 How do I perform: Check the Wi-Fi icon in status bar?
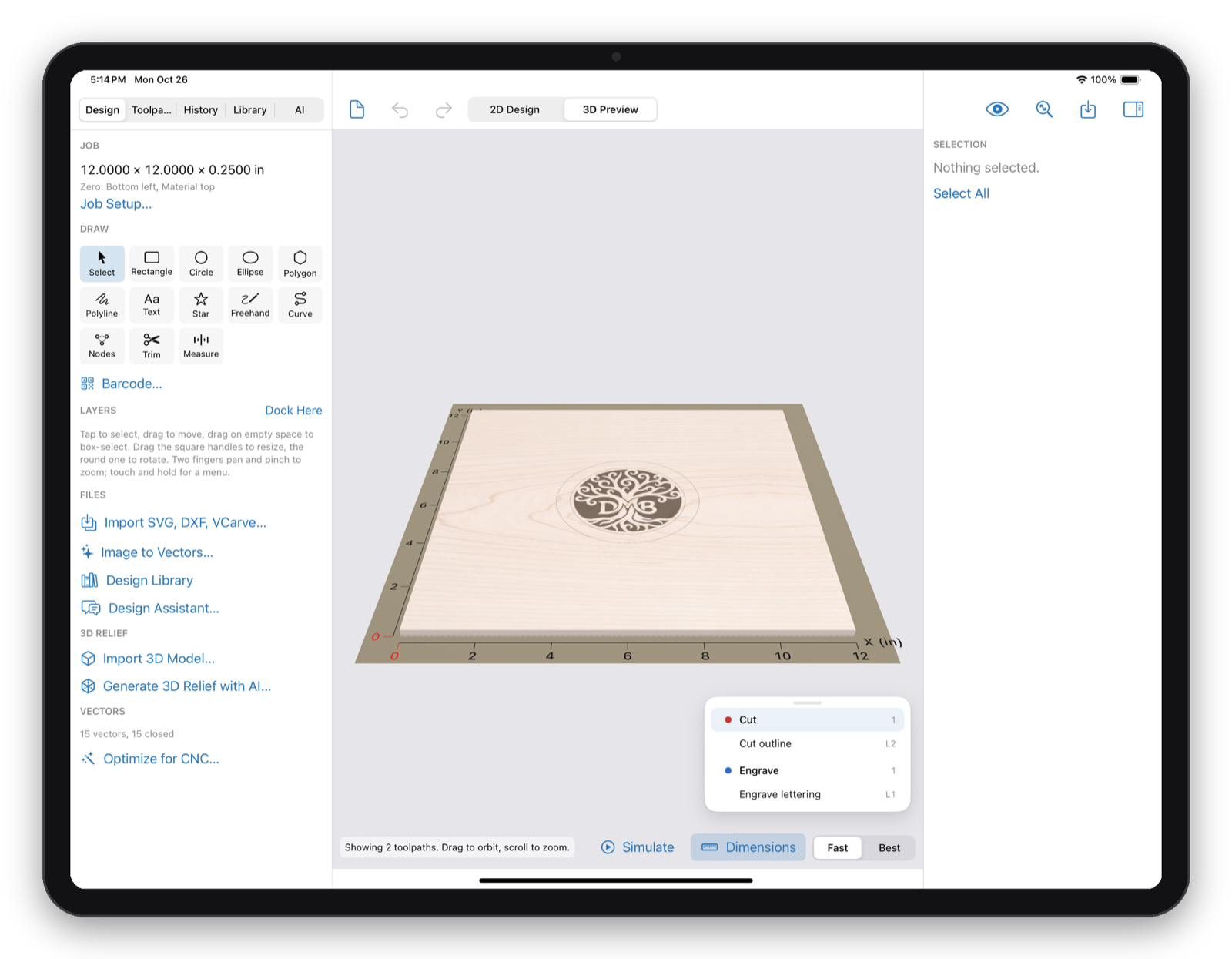pos(1082,80)
